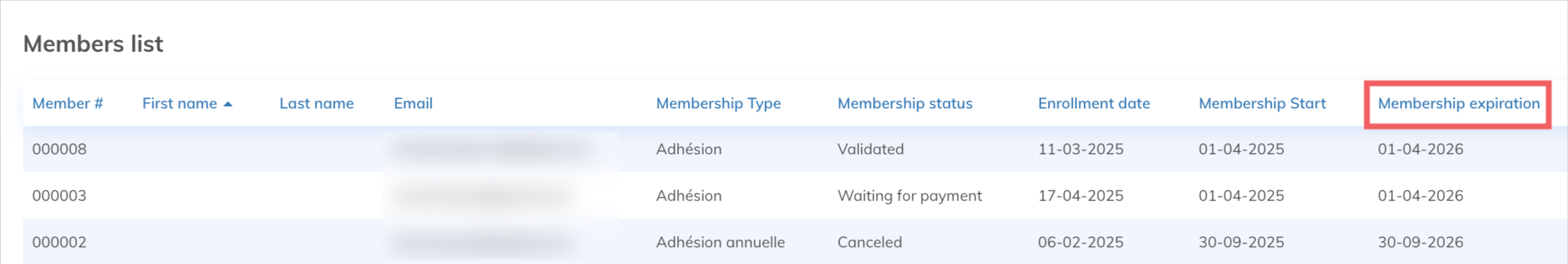The width and height of the screenshot is (1568, 264).
Task: Click the Membership expiration column header
Action: point(1459,103)
